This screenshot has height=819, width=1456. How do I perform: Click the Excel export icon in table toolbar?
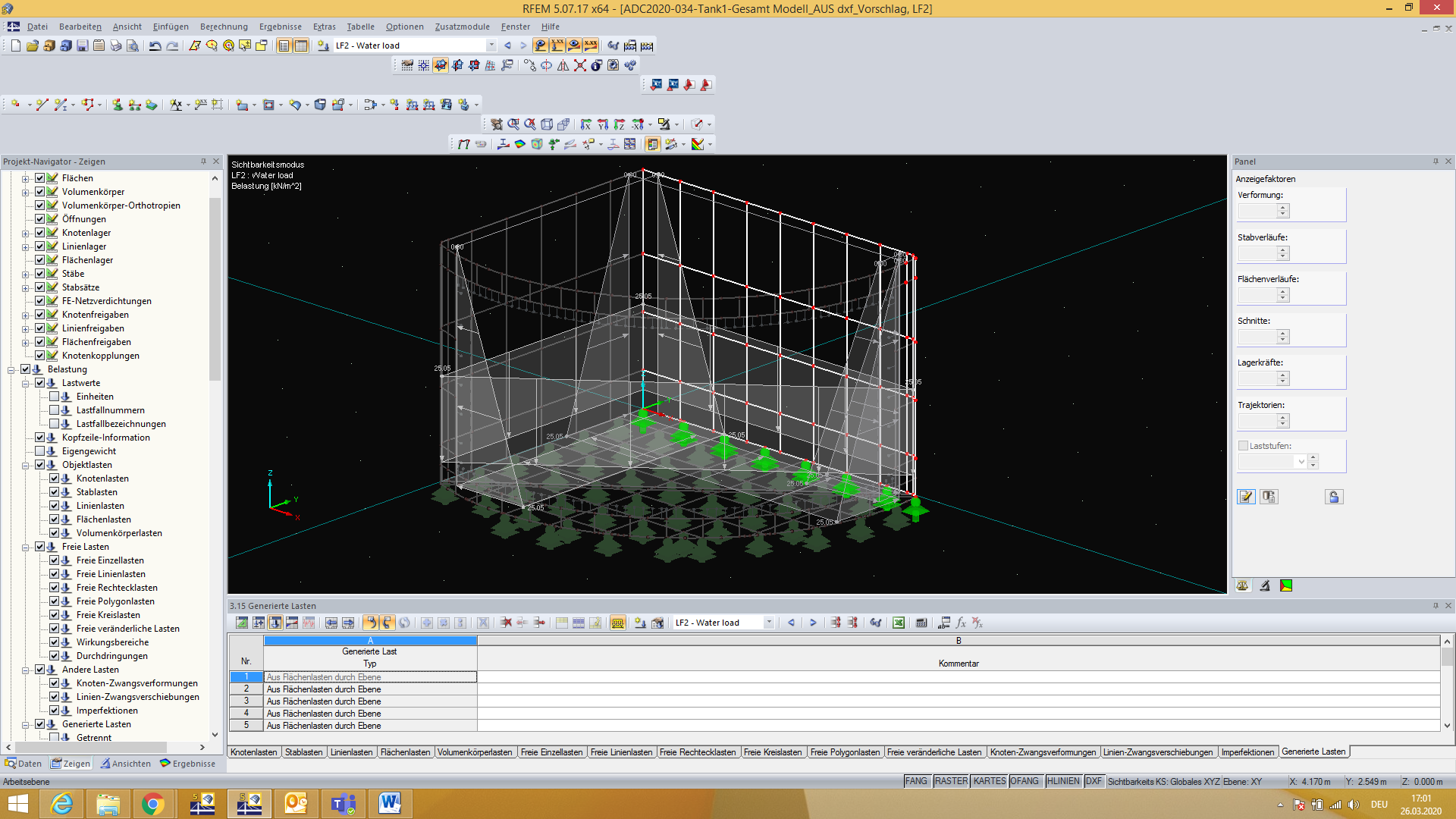tap(899, 623)
